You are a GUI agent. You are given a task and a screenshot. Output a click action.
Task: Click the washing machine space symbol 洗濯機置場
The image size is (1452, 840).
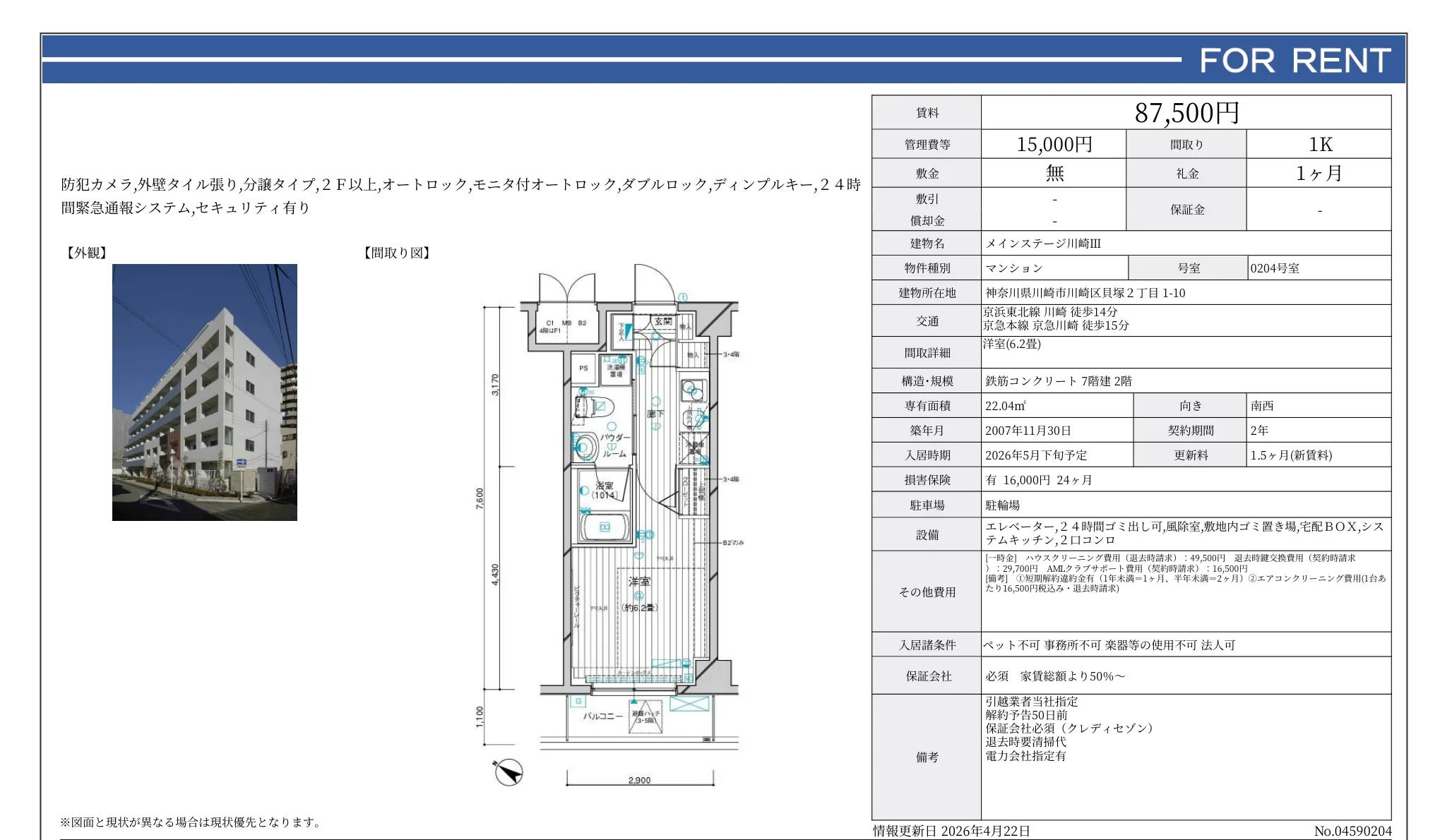click(x=617, y=371)
